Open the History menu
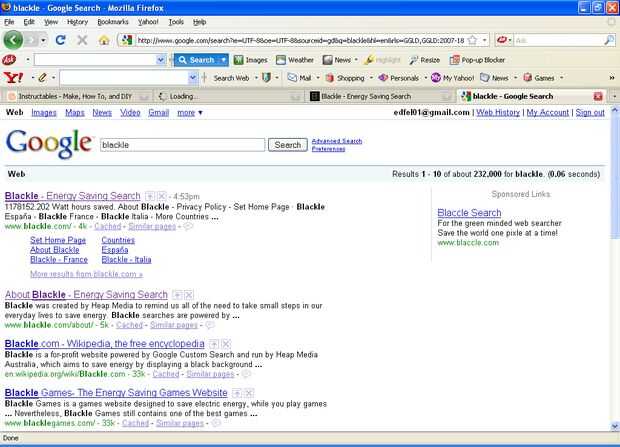The image size is (620, 447). [x=77, y=22]
